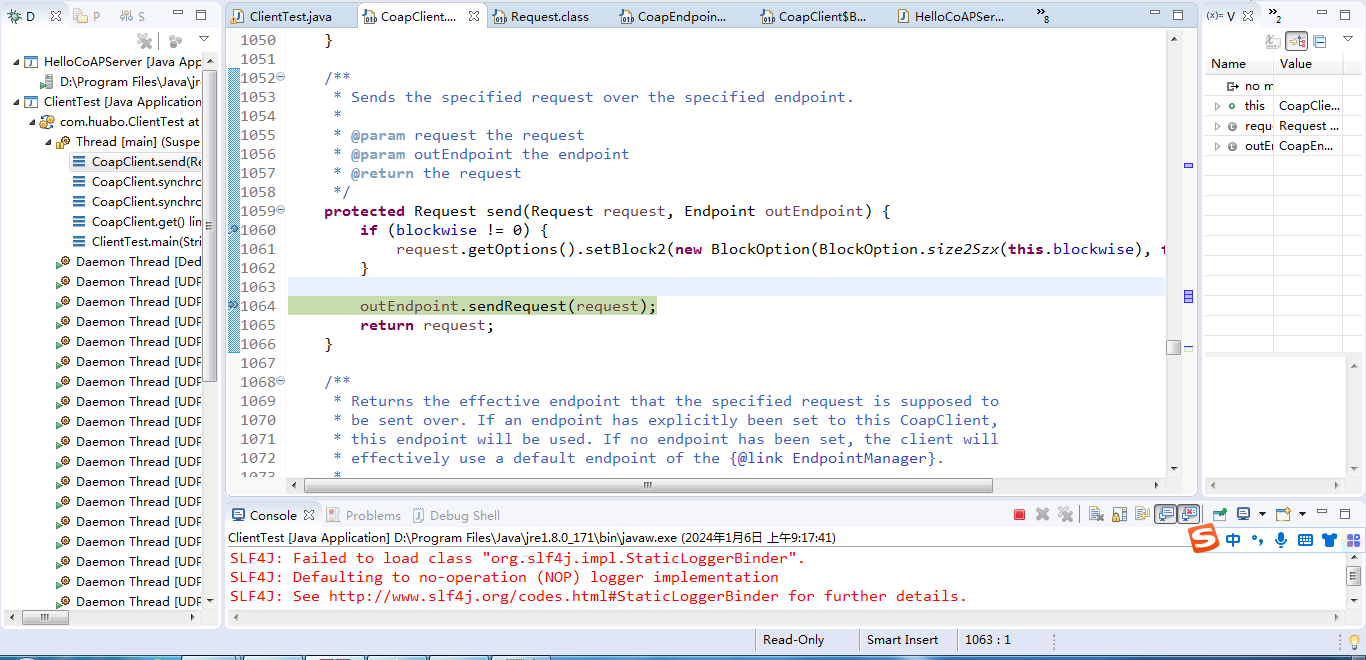Screen dimensions: 1366x660
Task: Collapse the ClientTest Java Application node
Action: coord(17,102)
